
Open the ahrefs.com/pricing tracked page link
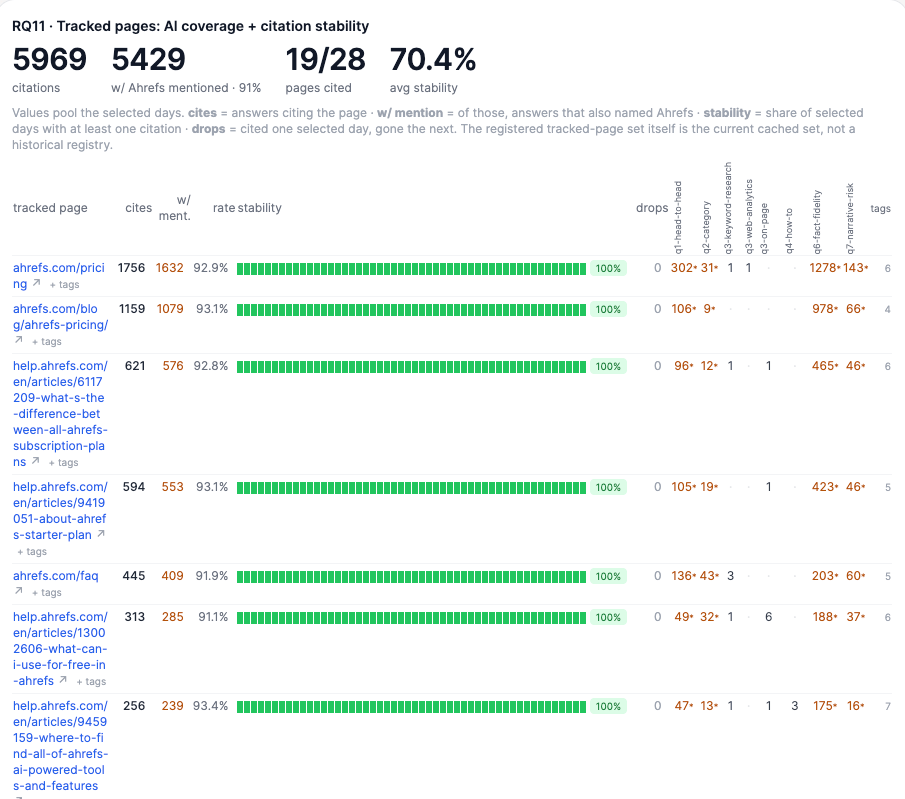(59, 276)
